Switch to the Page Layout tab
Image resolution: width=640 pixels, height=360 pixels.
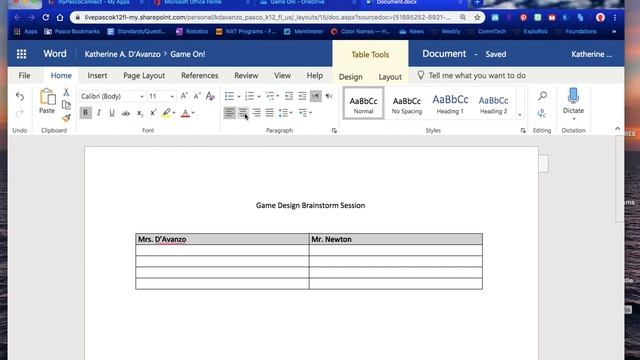(144, 76)
